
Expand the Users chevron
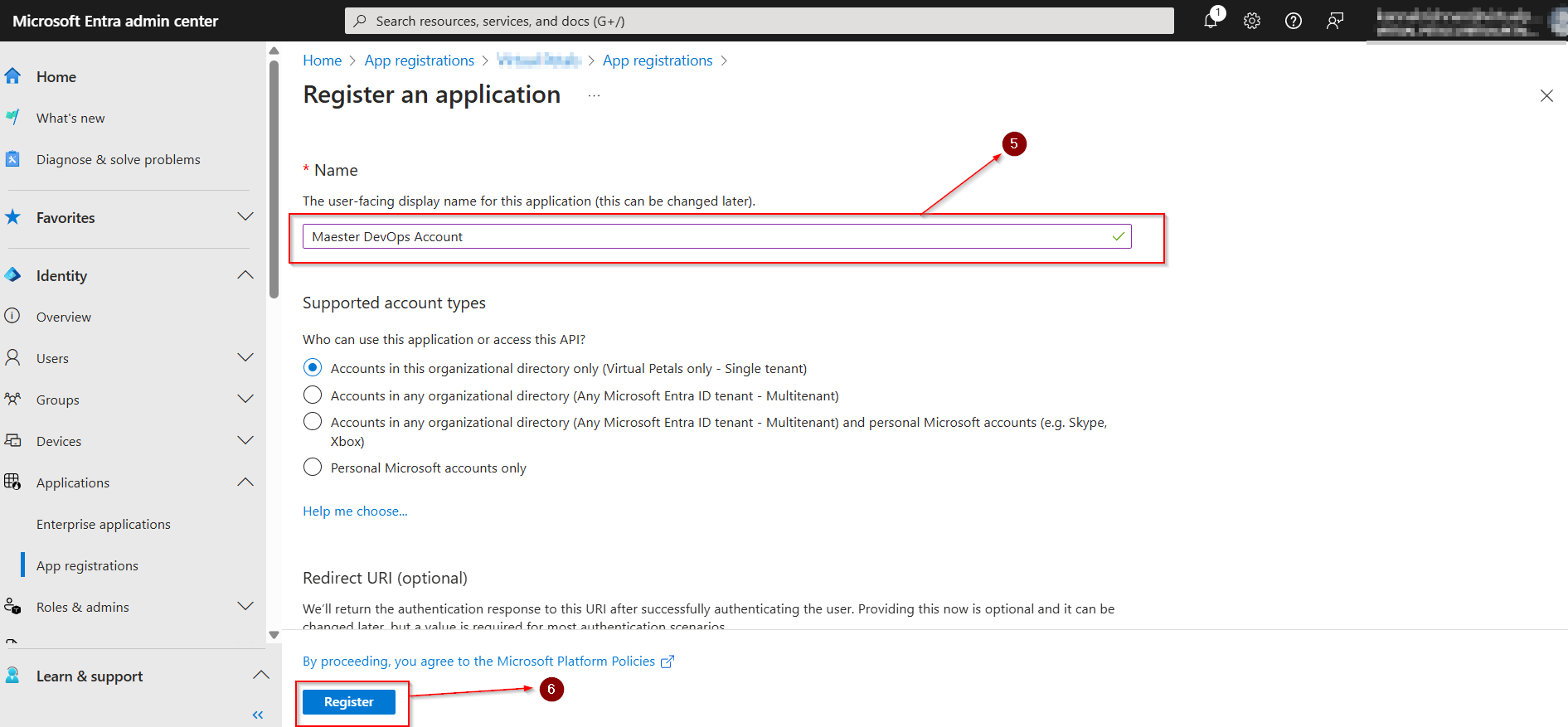coord(245,357)
